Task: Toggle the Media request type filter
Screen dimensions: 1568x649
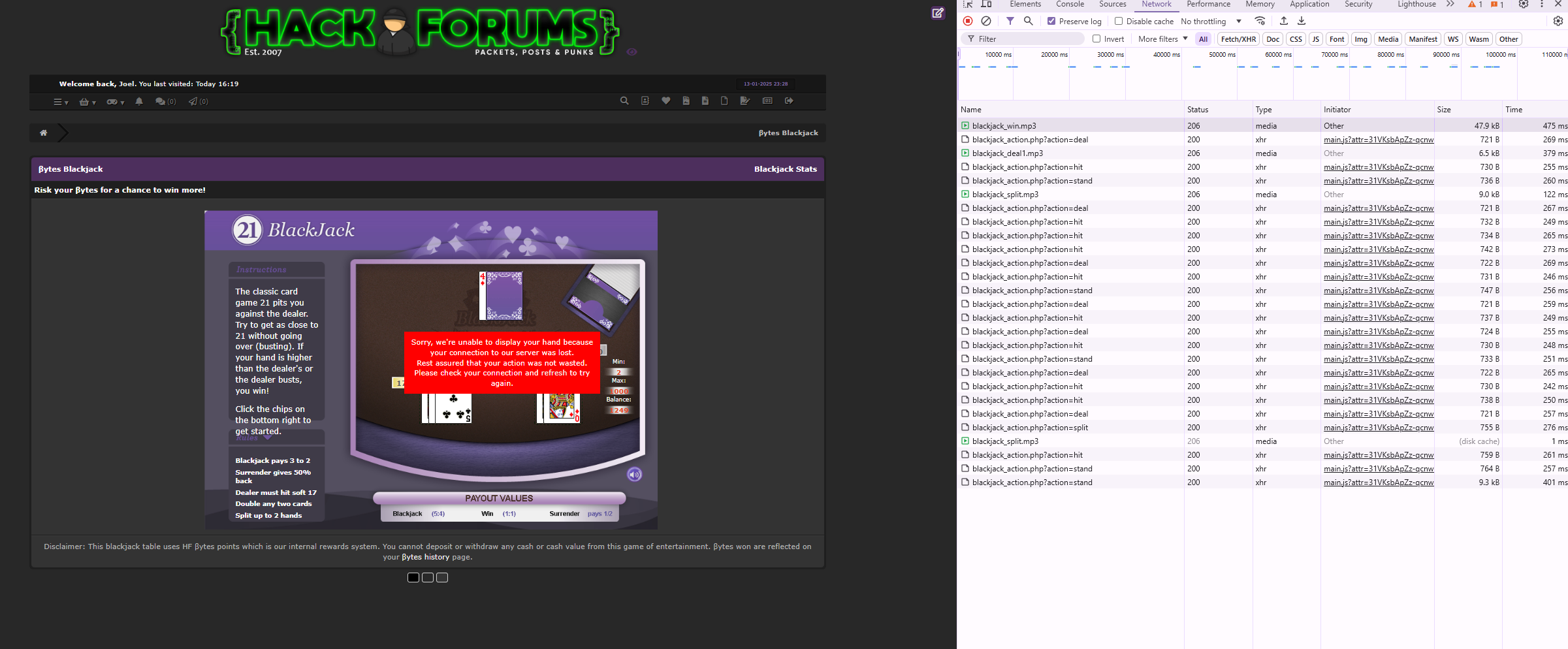Action: [1388, 39]
